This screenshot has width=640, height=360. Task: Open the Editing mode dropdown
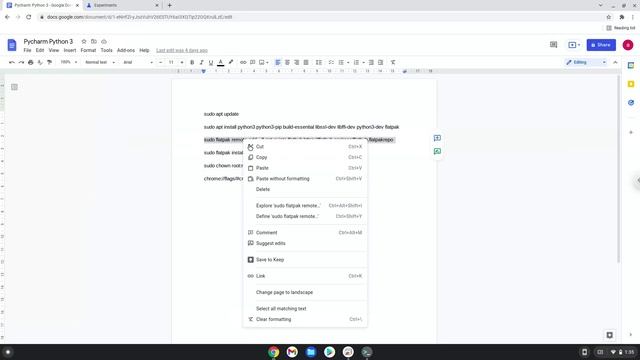coord(586,62)
